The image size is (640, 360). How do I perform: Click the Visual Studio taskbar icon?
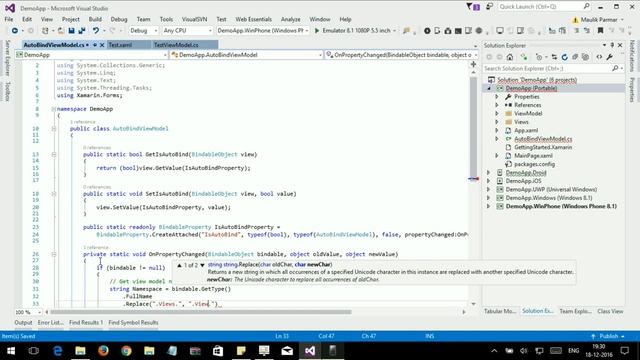click(310, 351)
